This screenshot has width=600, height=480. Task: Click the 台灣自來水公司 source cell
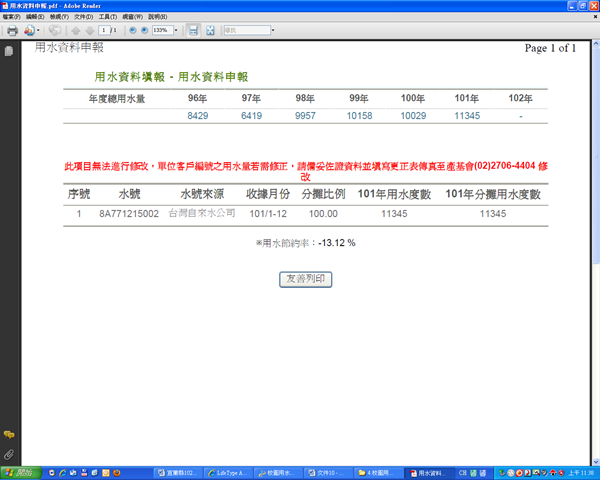coord(202,213)
